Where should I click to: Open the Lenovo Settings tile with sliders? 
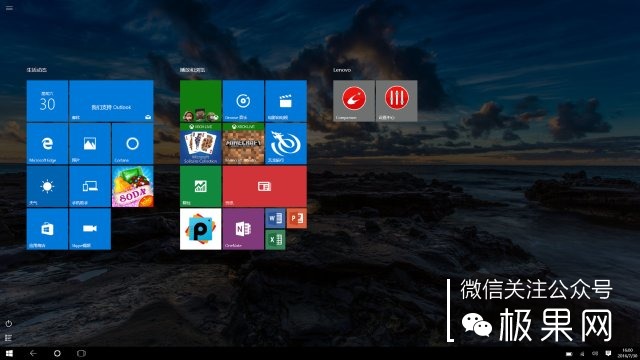click(397, 101)
